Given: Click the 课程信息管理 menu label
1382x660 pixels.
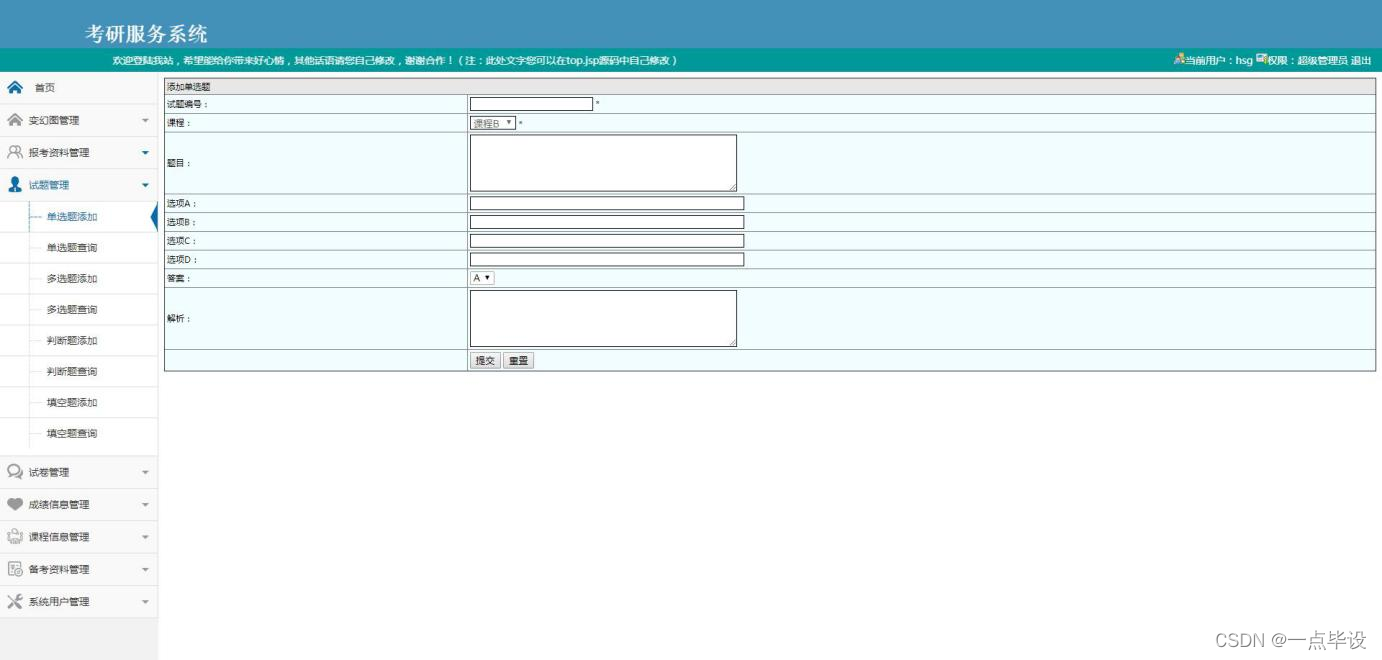Looking at the screenshot, I should (59, 537).
